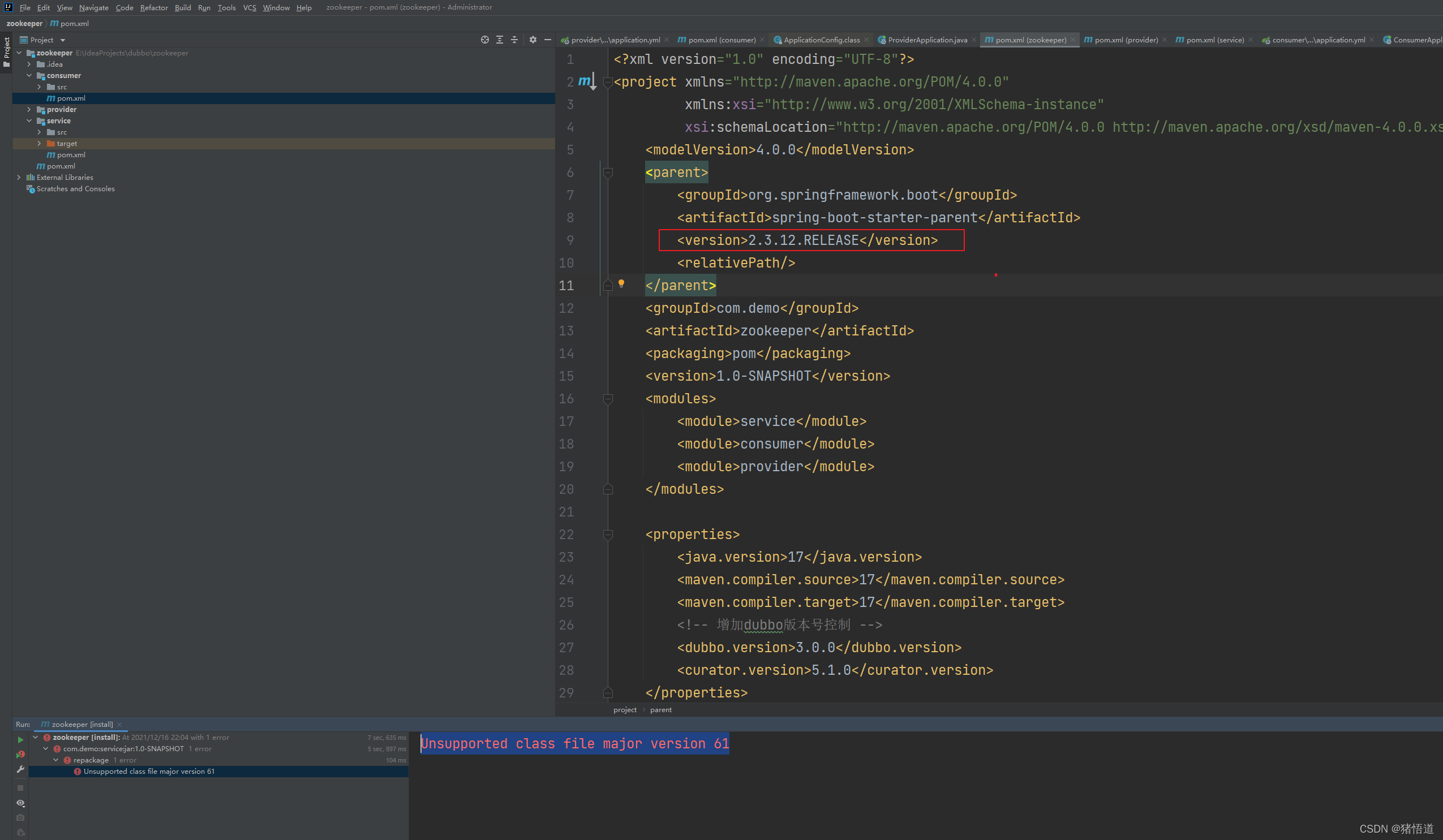Click the parent breadcrumb below editor
The image size is (1443, 840).
click(661, 709)
